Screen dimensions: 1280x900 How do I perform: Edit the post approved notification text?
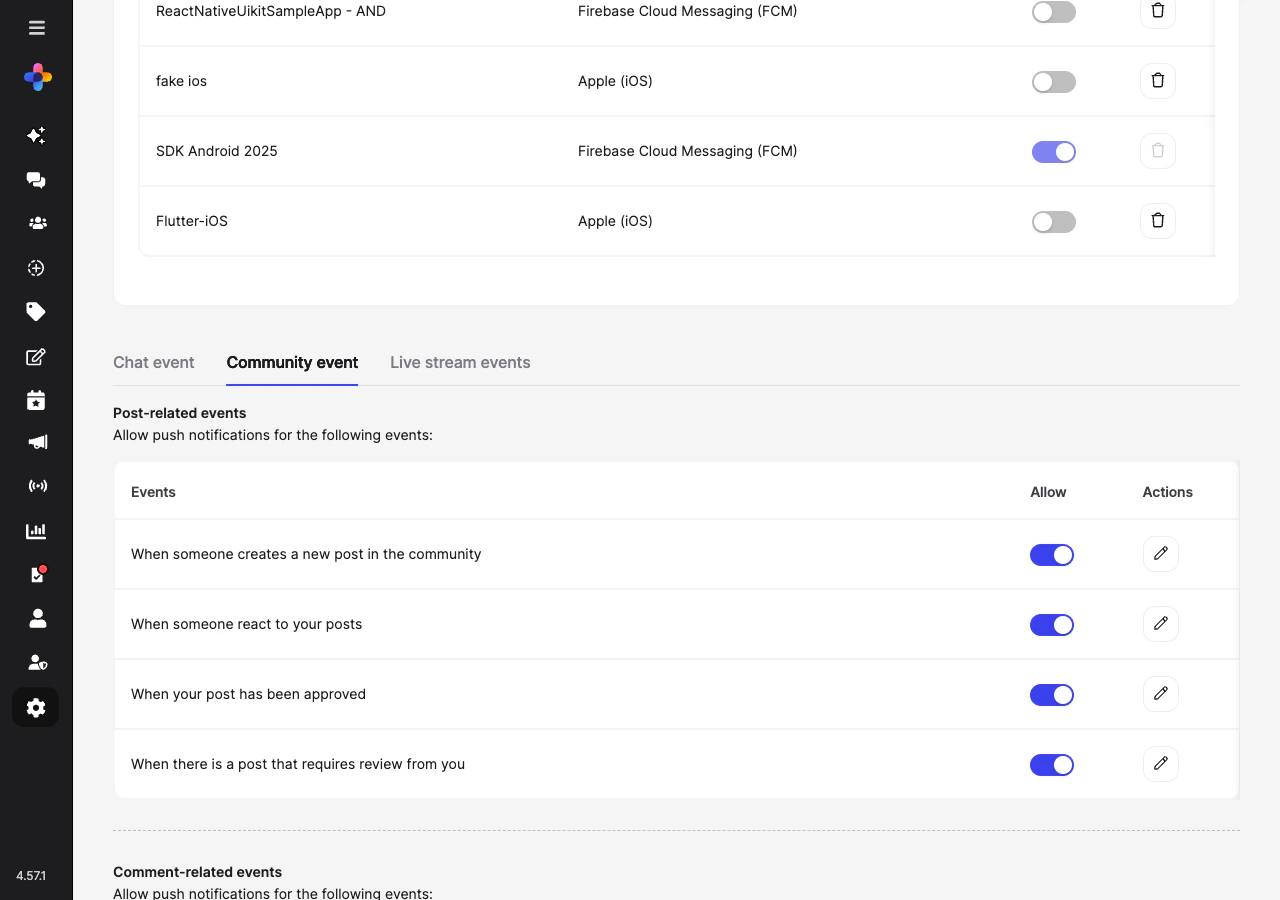1160,694
